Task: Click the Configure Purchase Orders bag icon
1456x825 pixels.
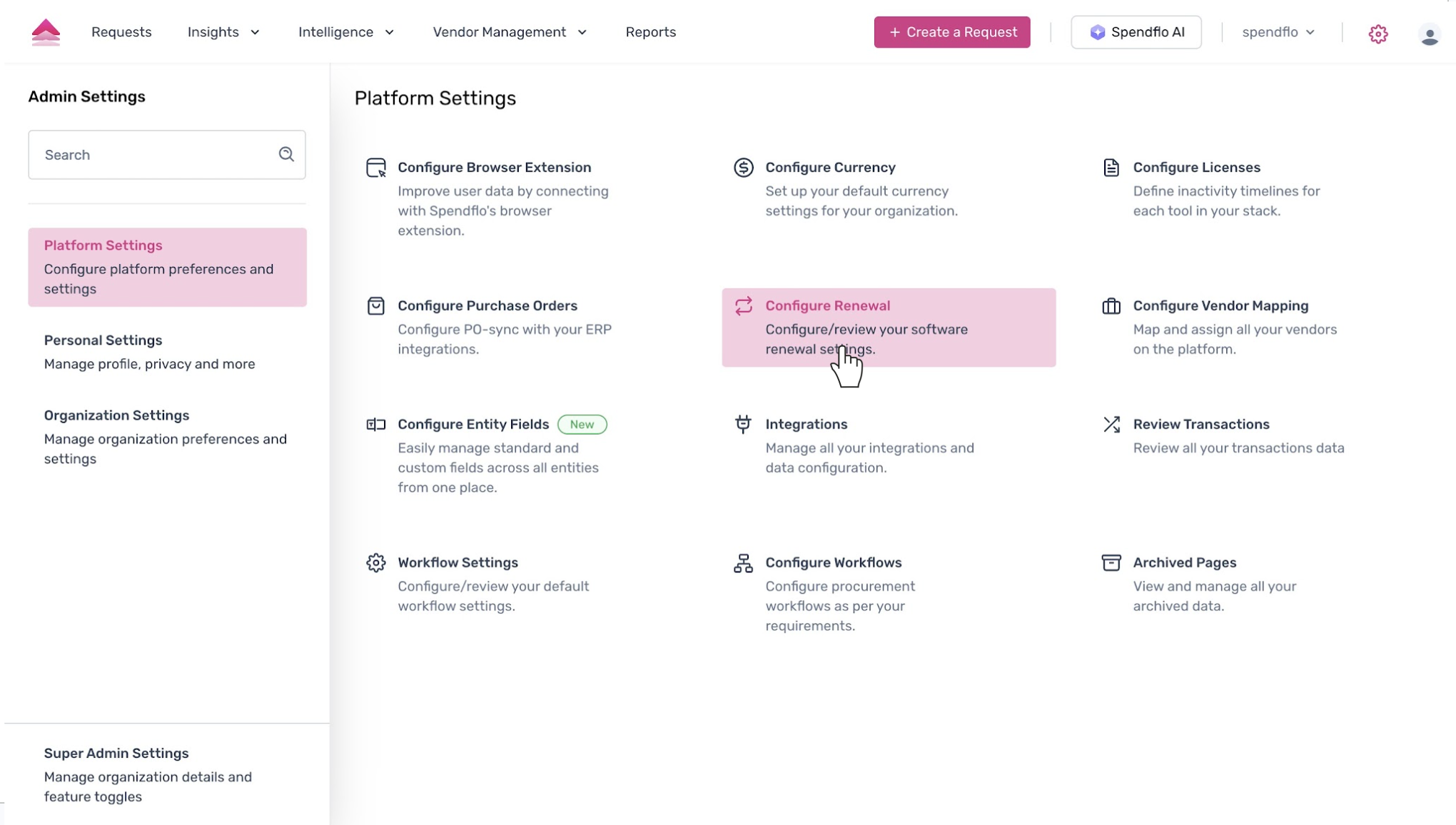Action: tap(375, 305)
